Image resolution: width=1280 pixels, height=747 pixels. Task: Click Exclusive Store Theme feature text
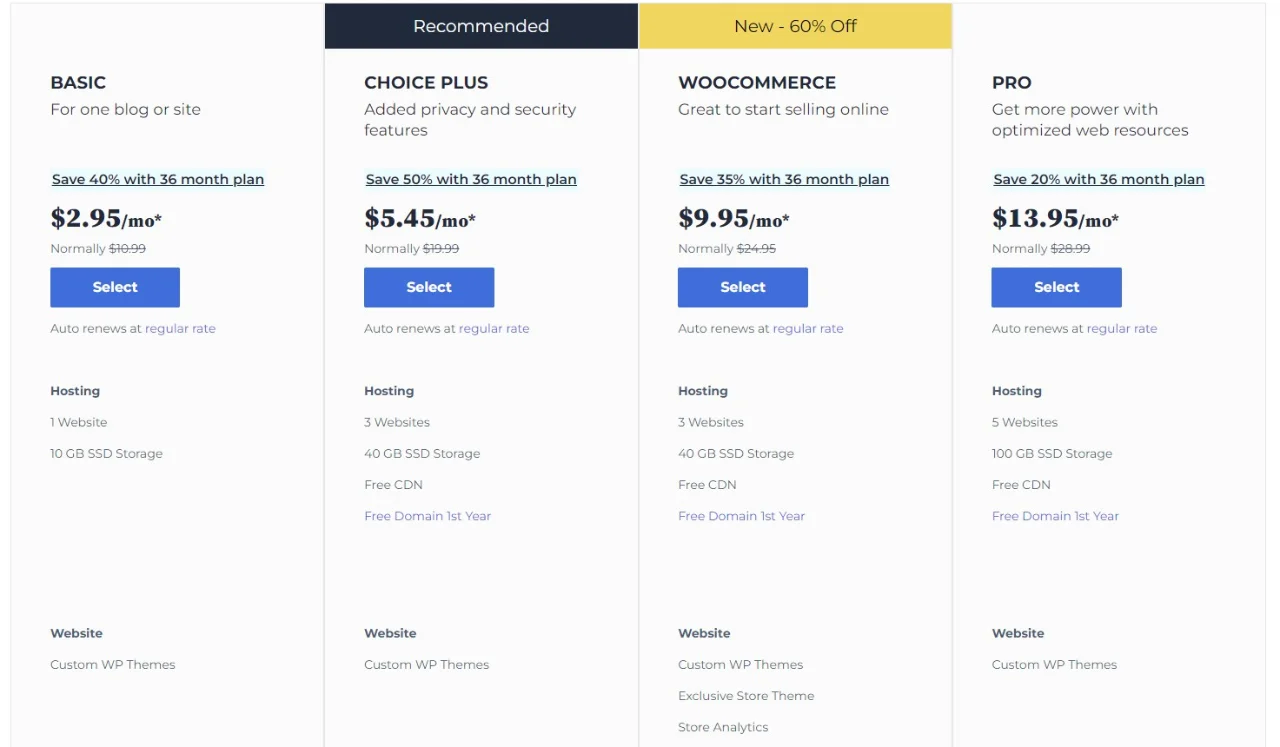coord(746,696)
